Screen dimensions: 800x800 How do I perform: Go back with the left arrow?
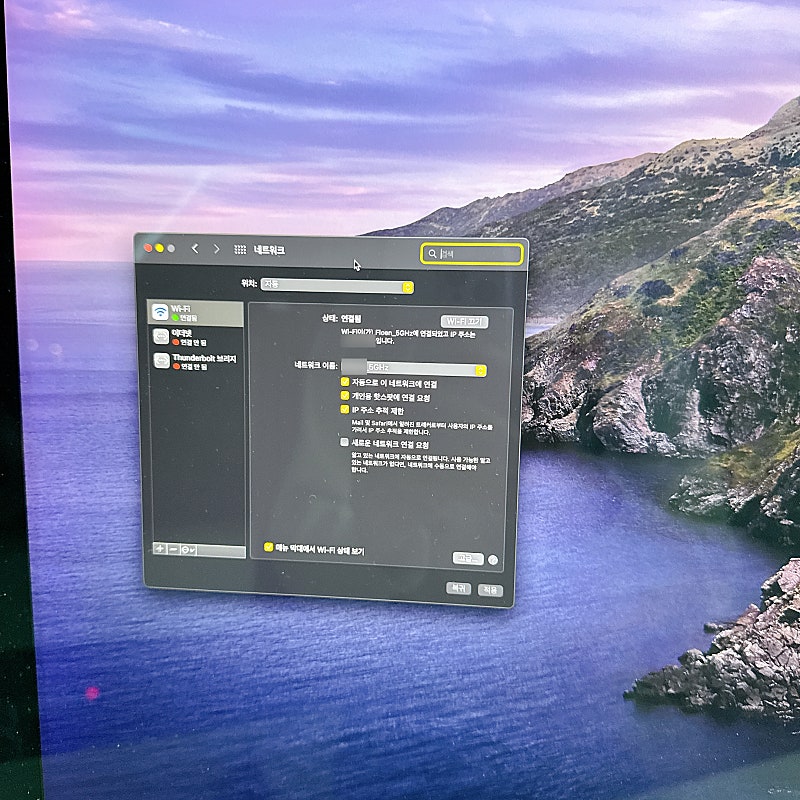coord(195,248)
